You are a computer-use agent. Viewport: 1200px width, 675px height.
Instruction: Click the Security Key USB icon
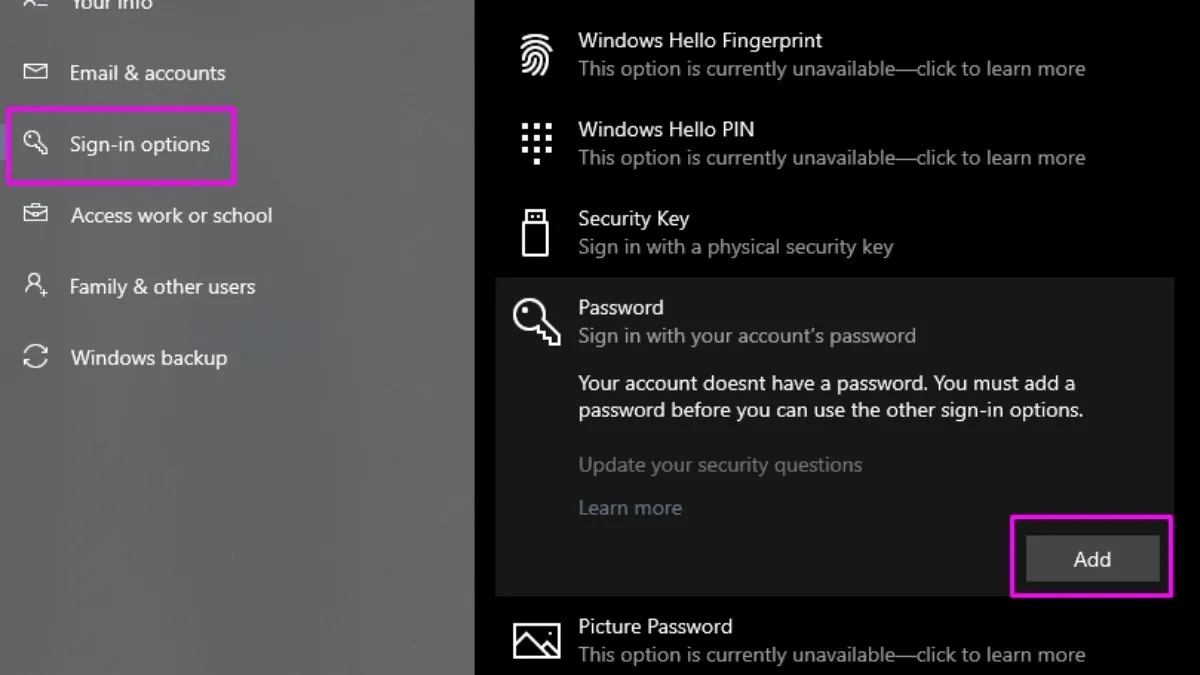(536, 232)
